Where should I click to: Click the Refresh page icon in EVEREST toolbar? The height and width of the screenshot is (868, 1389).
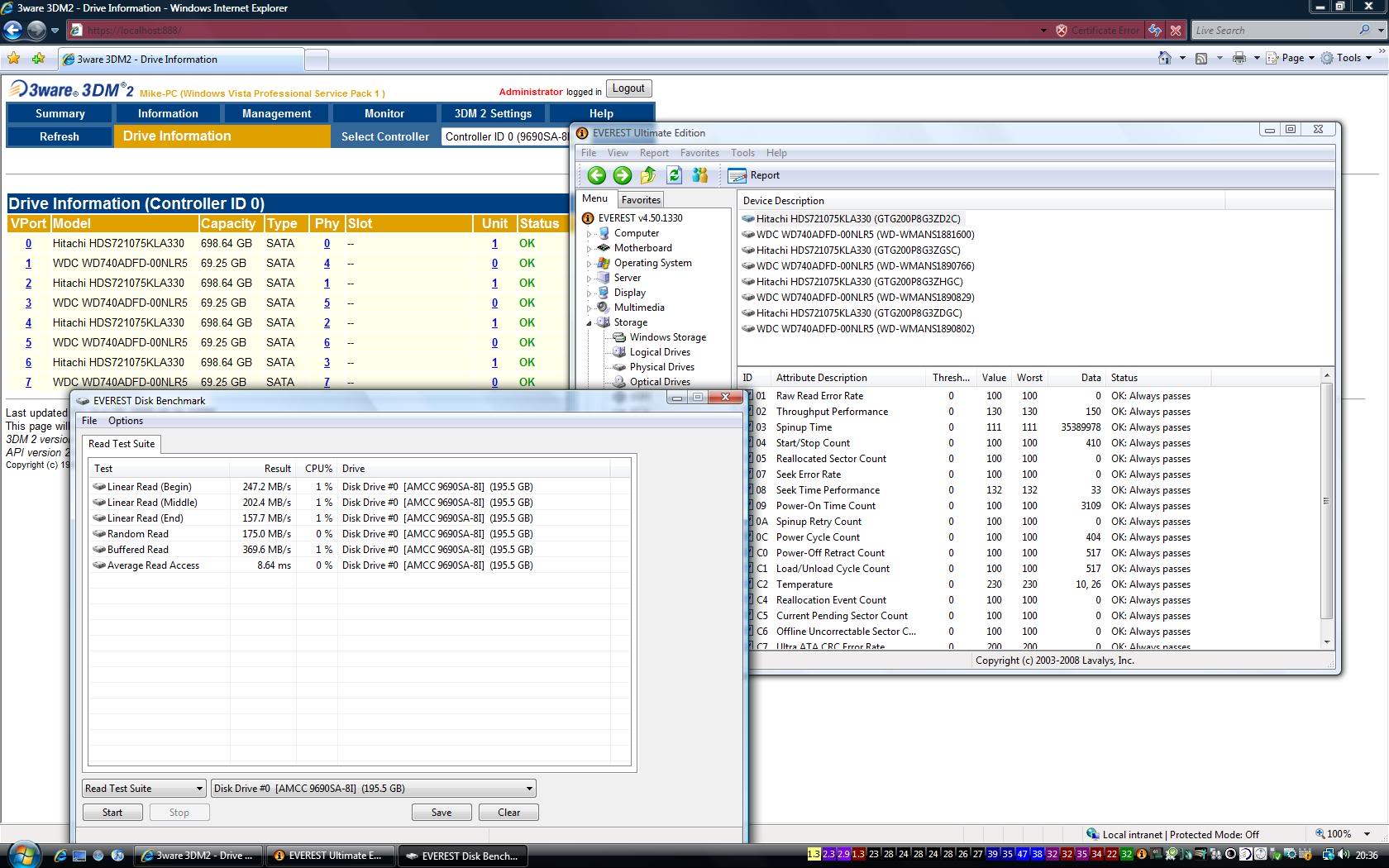[674, 175]
